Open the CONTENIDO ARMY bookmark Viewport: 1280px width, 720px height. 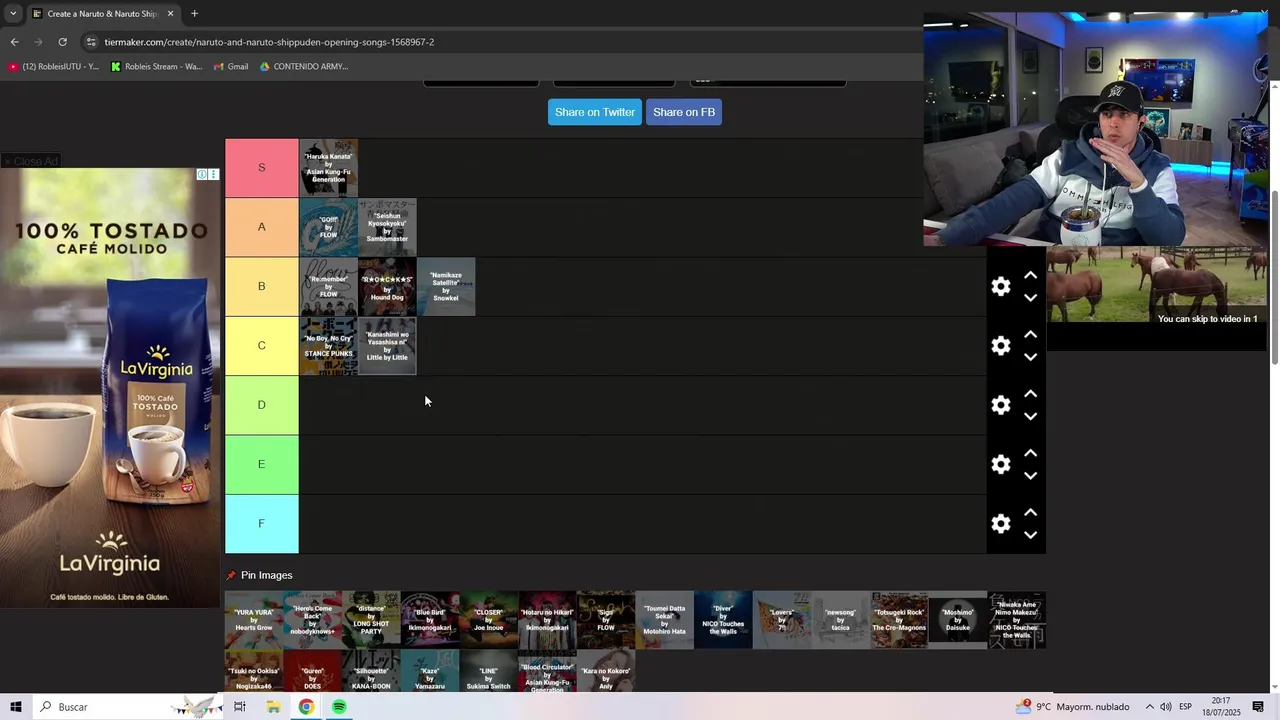click(304, 67)
